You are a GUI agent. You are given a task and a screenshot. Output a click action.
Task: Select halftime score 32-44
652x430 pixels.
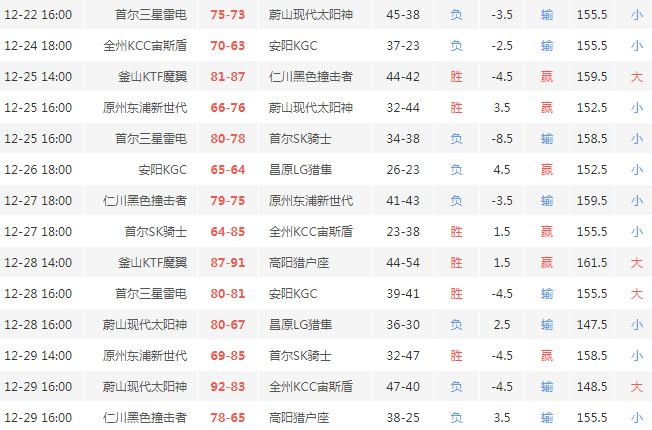403,108
